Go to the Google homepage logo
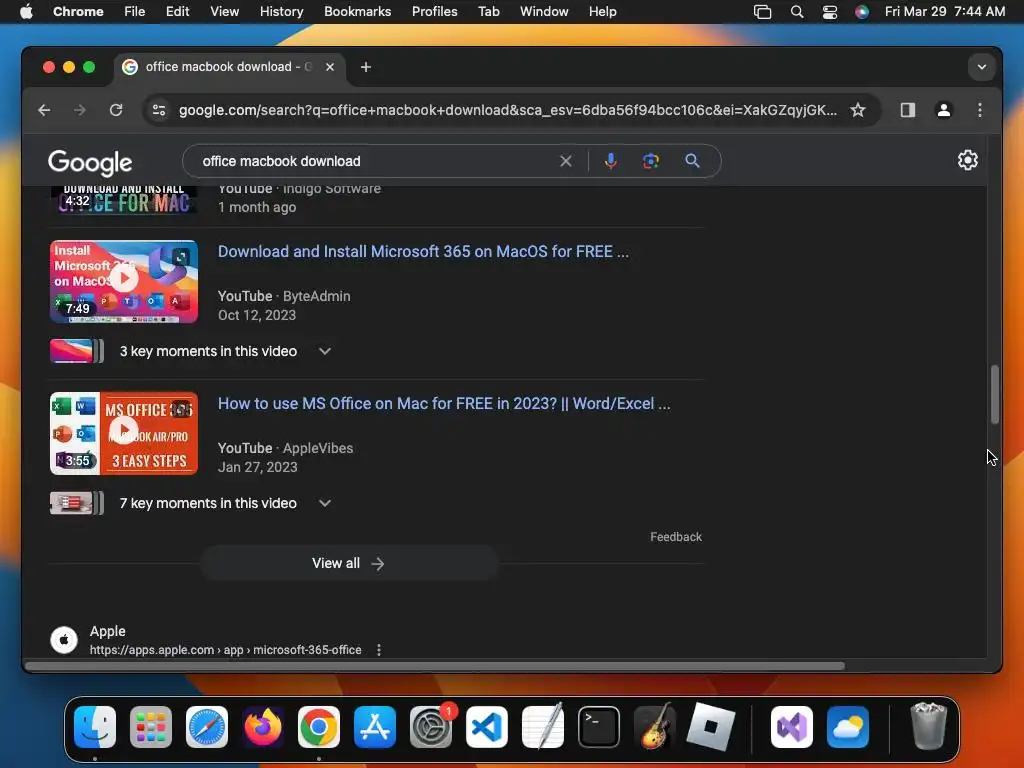Image resolution: width=1024 pixels, height=768 pixels. [90, 163]
